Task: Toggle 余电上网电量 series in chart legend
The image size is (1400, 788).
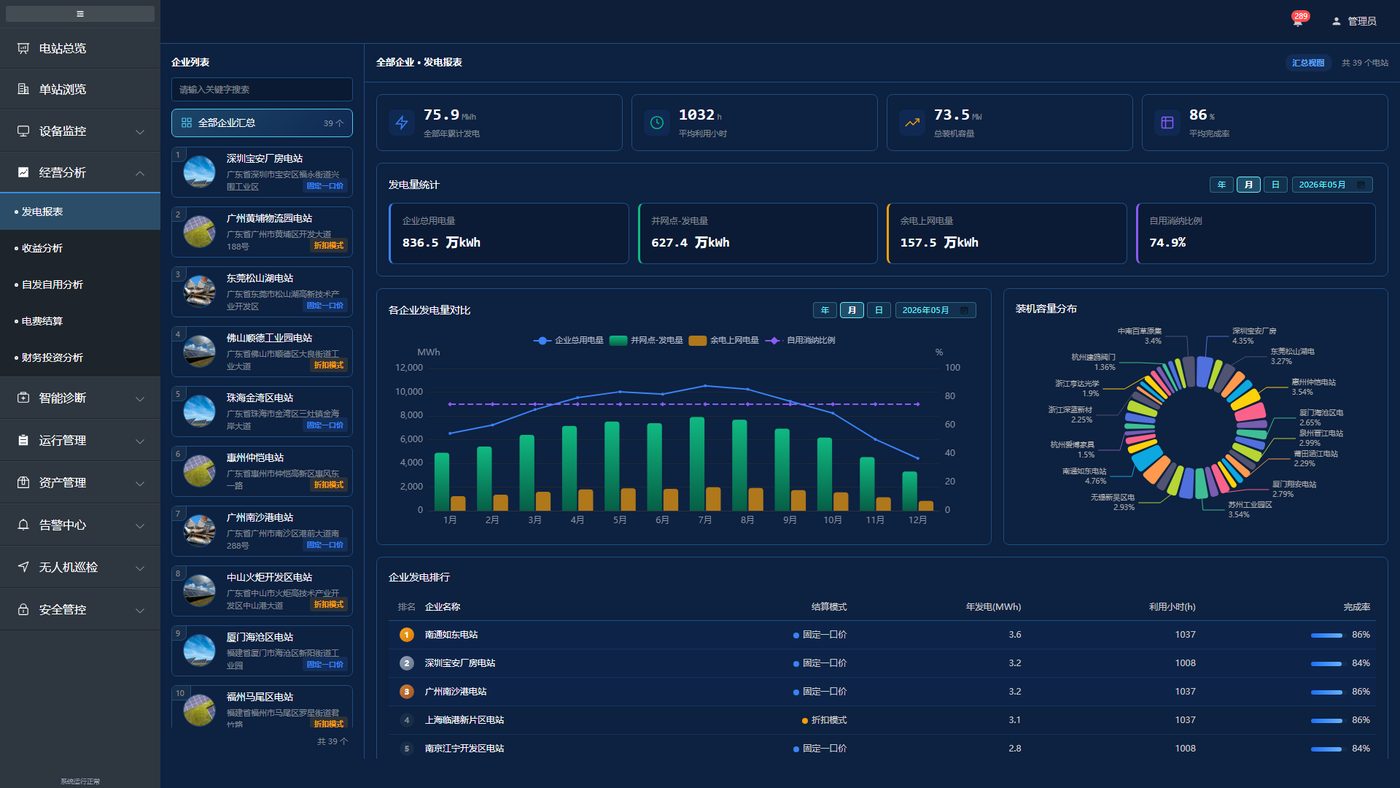Action: pos(724,340)
